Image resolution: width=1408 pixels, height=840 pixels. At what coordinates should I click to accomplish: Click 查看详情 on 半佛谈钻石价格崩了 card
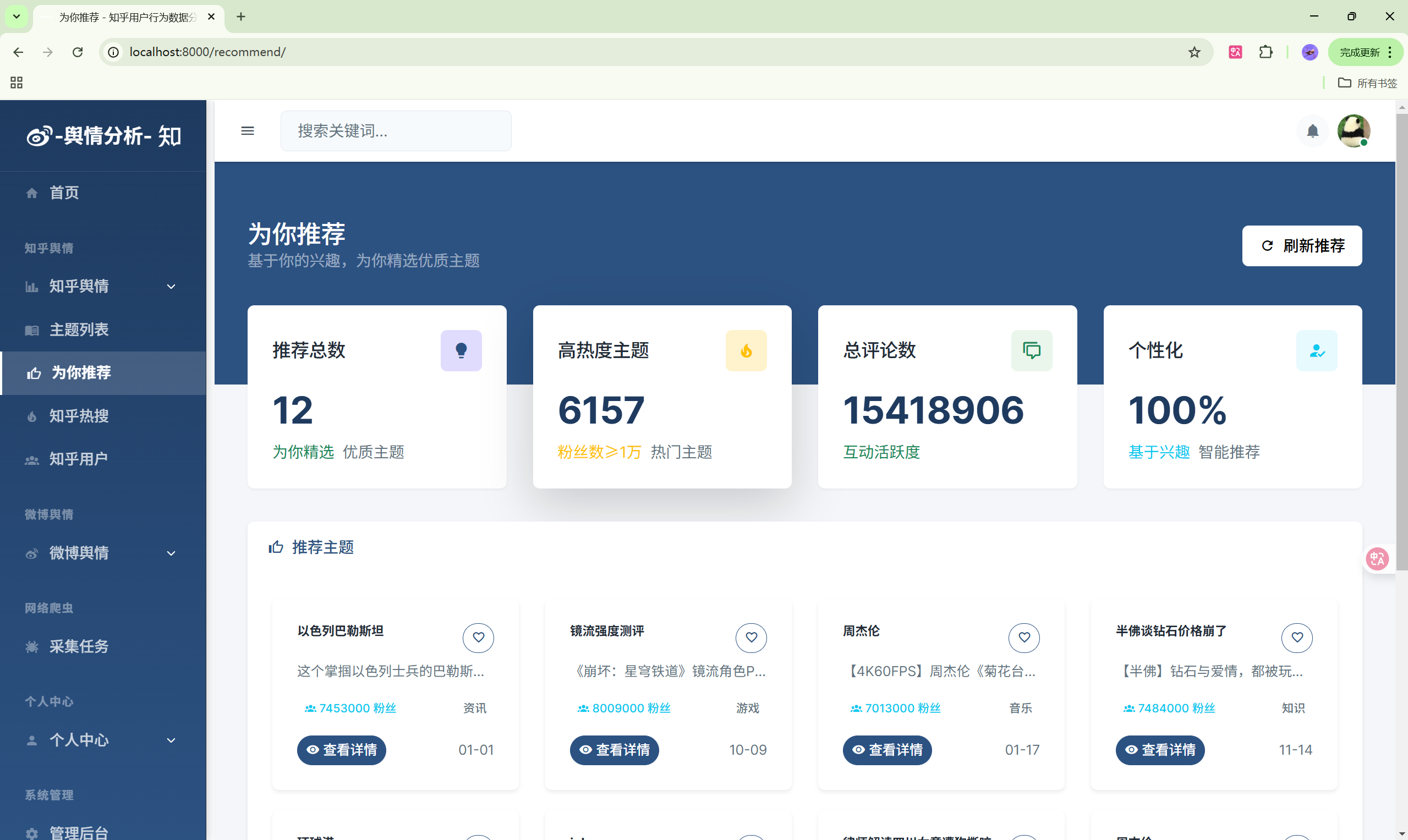pyautogui.click(x=1159, y=749)
